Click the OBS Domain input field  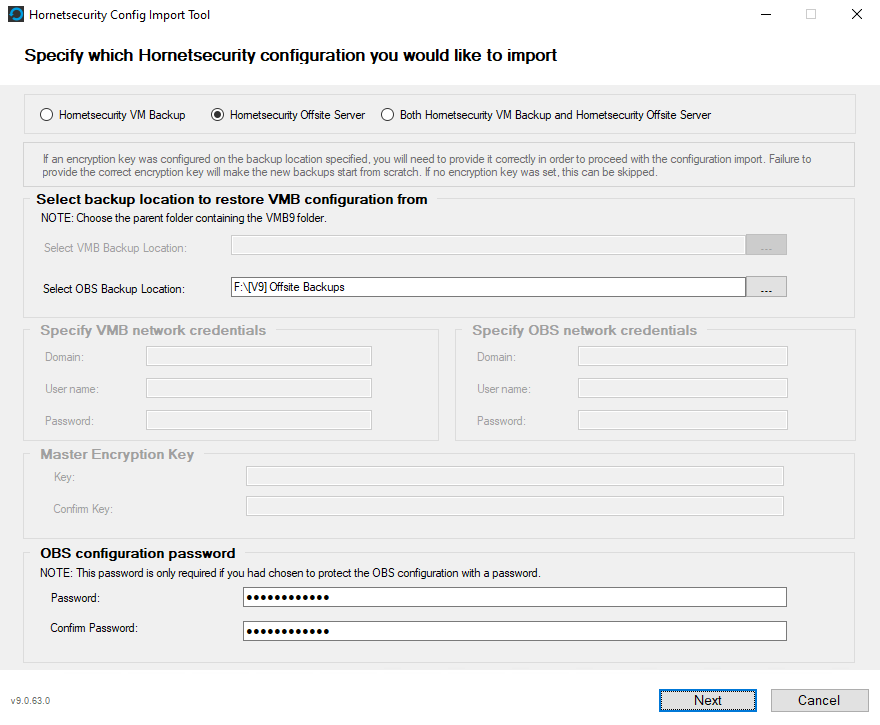[x=682, y=357]
